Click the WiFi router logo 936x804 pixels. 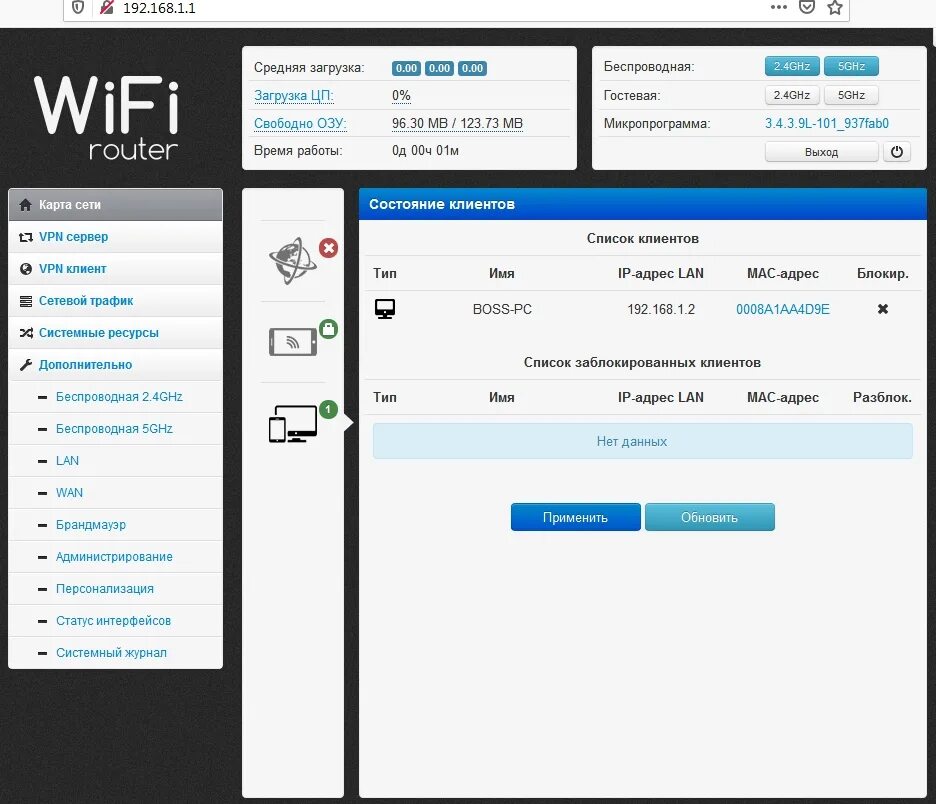tap(107, 117)
